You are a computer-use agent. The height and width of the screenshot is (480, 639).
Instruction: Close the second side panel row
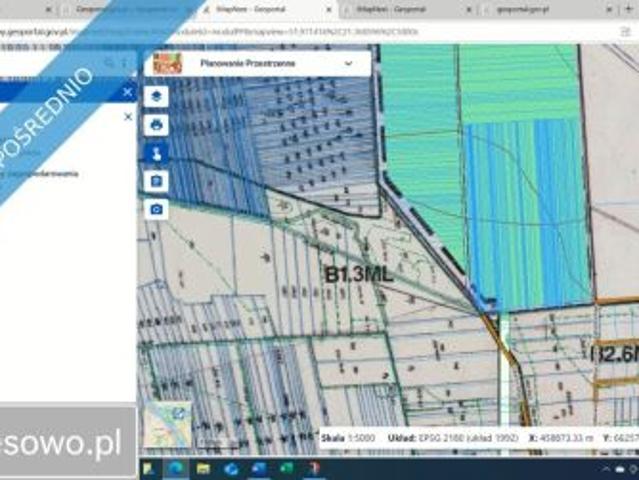[x=128, y=117]
